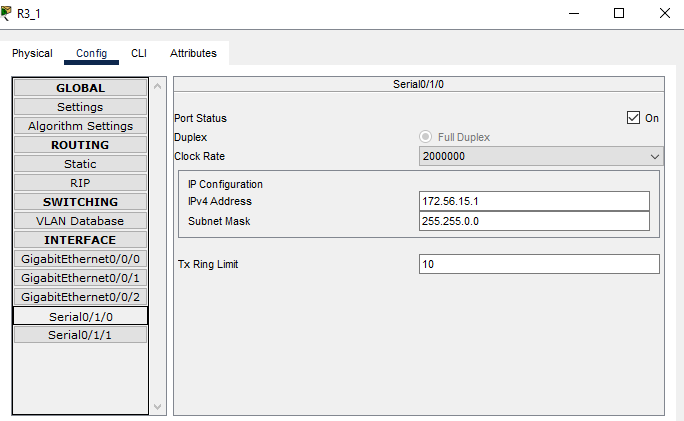
Task: Select the Full Duplex radio button
Action: pos(426,137)
